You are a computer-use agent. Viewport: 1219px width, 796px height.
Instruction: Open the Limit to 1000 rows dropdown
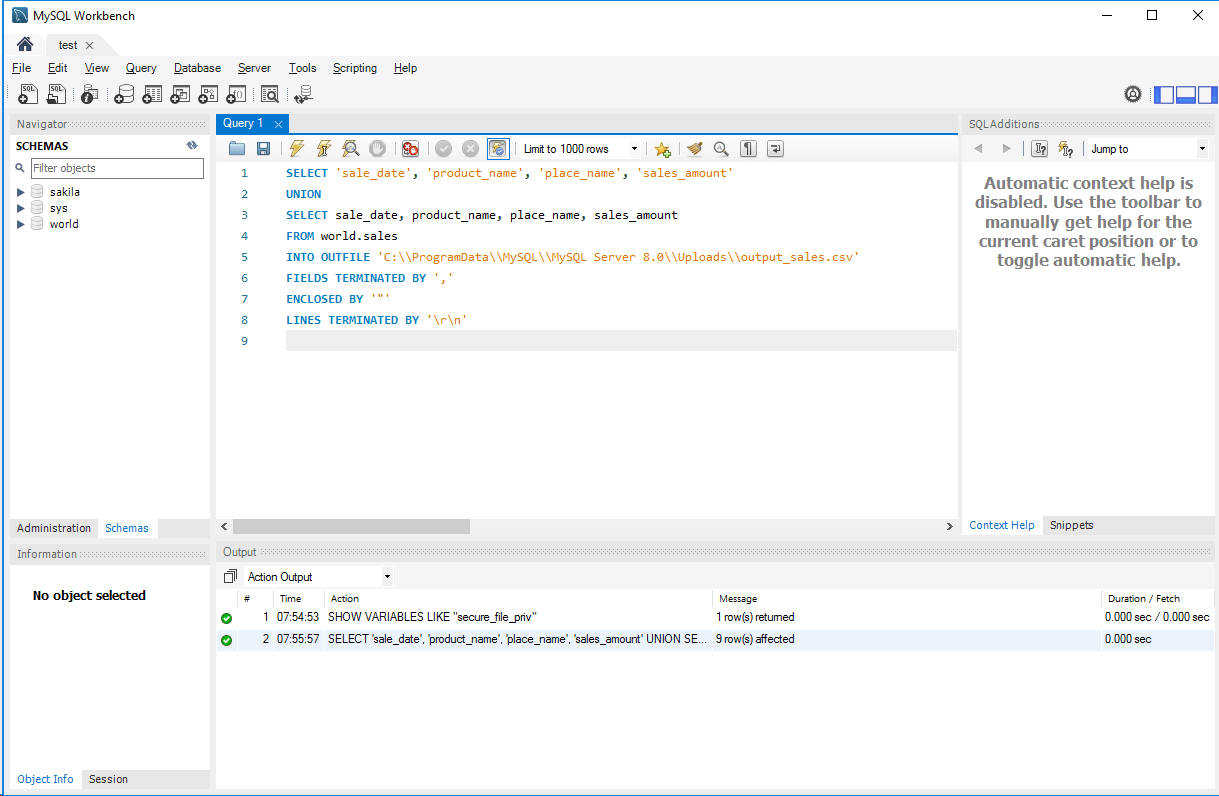[x=581, y=149]
